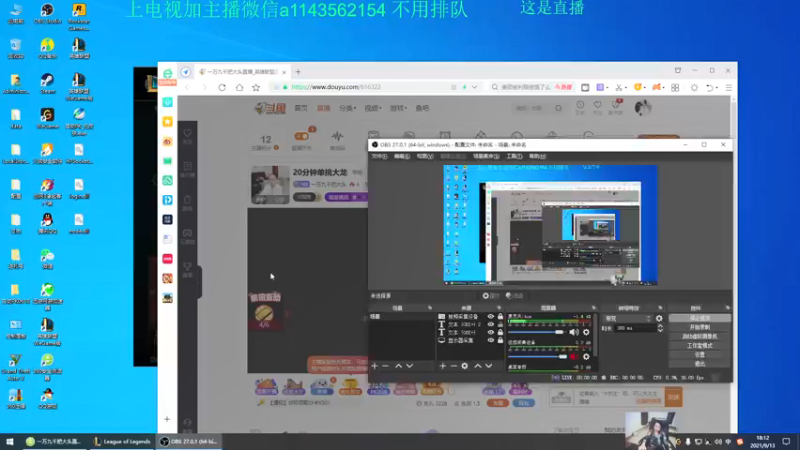
Task: Click OBS 启动虚拟摄像机 button
Action: coord(699,336)
